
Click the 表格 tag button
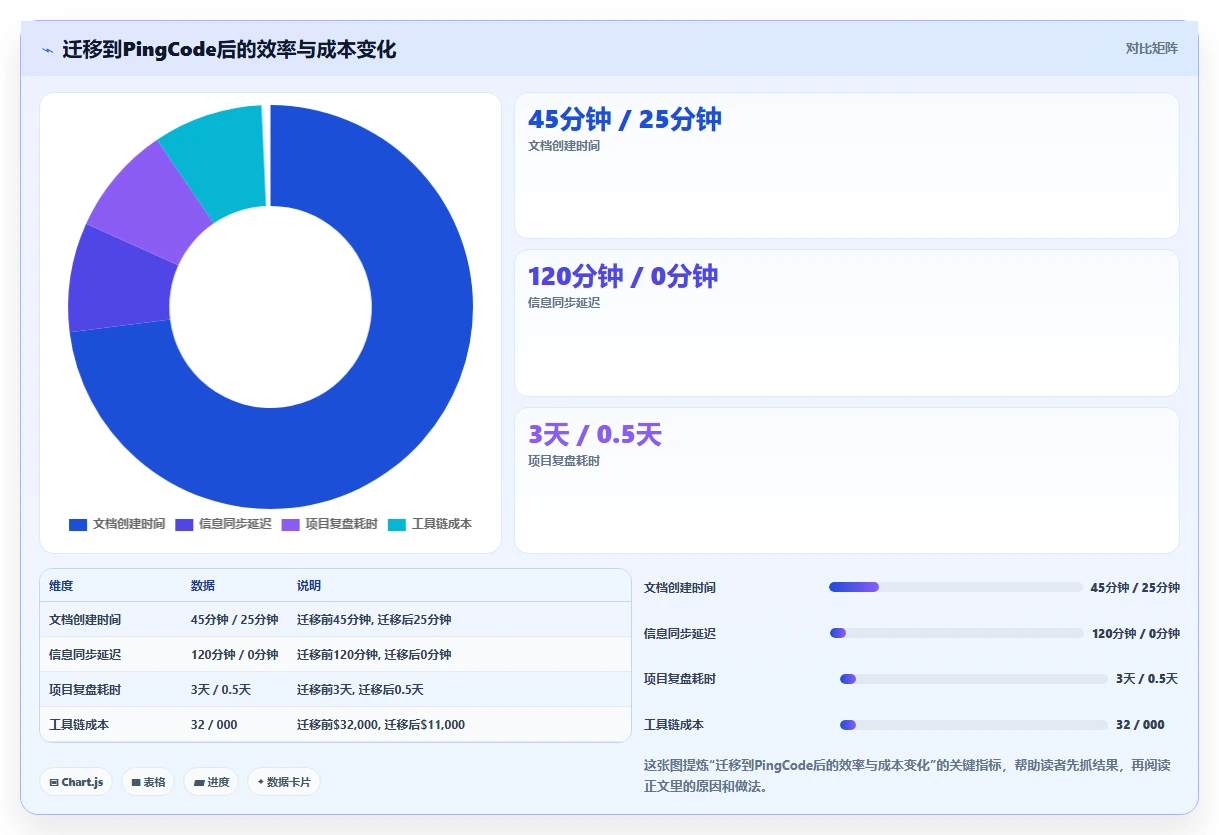148,782
